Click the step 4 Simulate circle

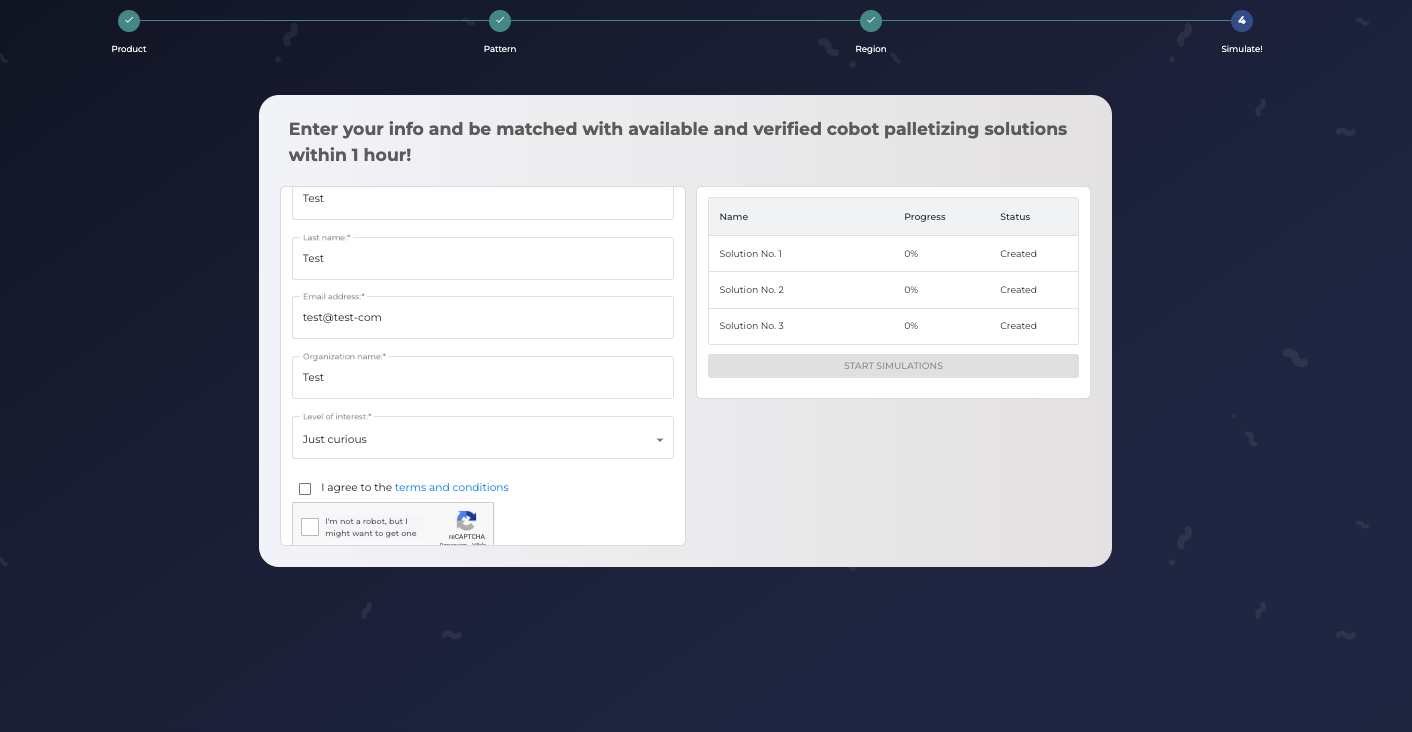[x=1242, y=21]
